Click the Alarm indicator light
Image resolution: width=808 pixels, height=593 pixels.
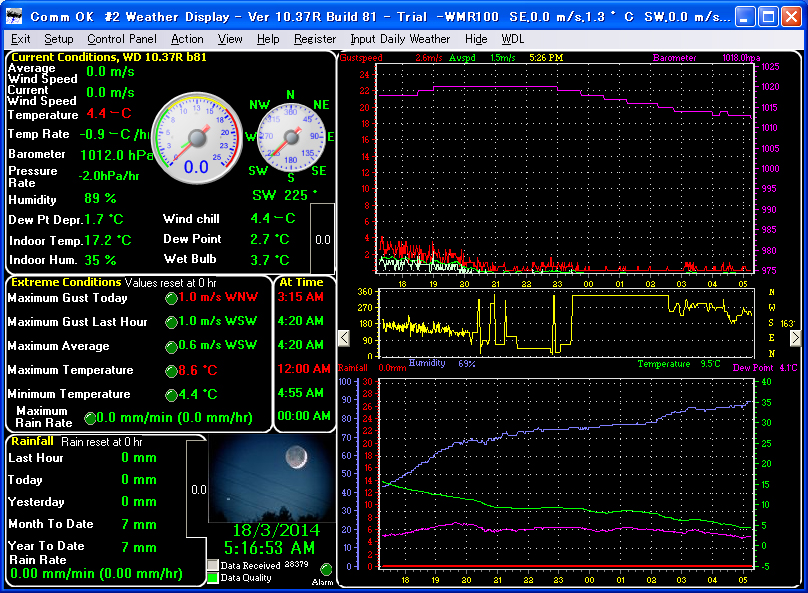tap(326, 569)
